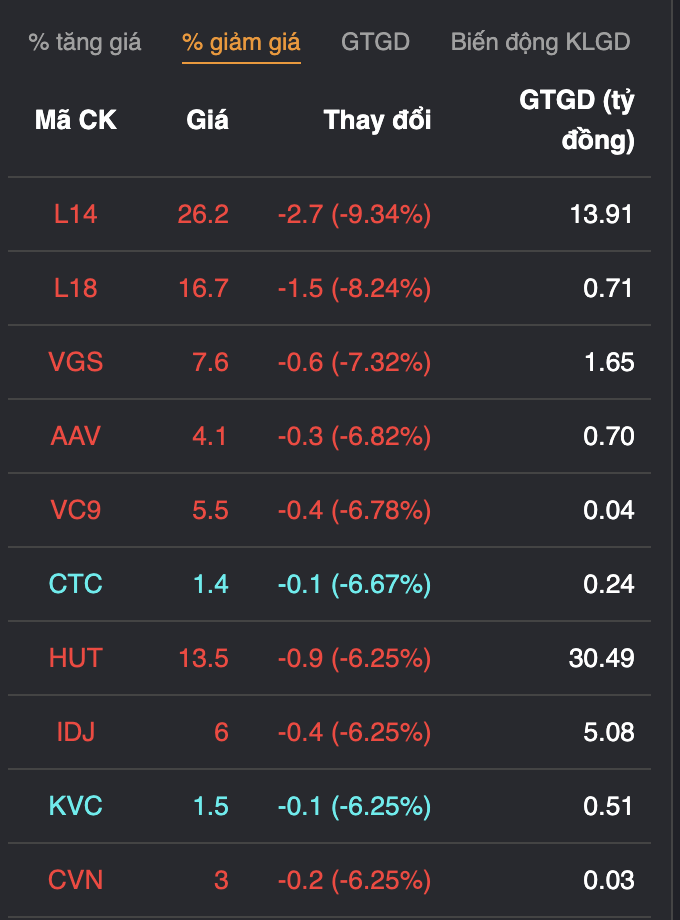
Task: Click the IDJ ticker symbol
Action: pos(76,732)
